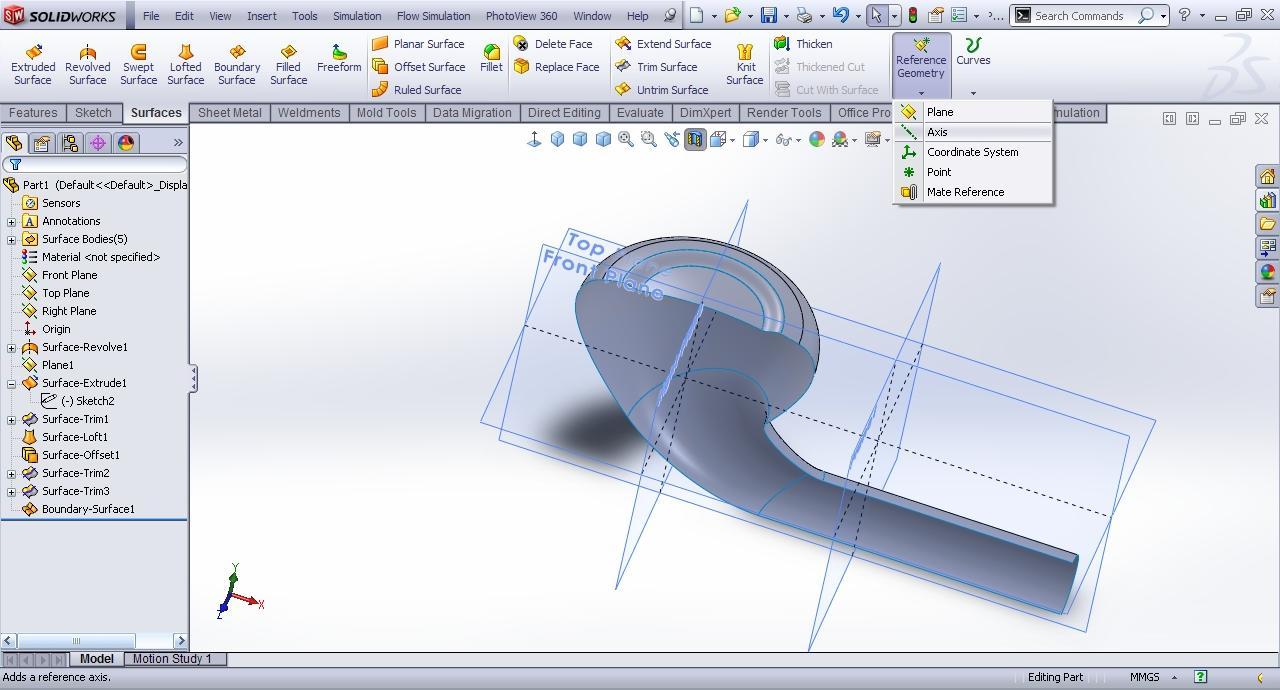Select the Lofted Surface tool

click(185, 65)
